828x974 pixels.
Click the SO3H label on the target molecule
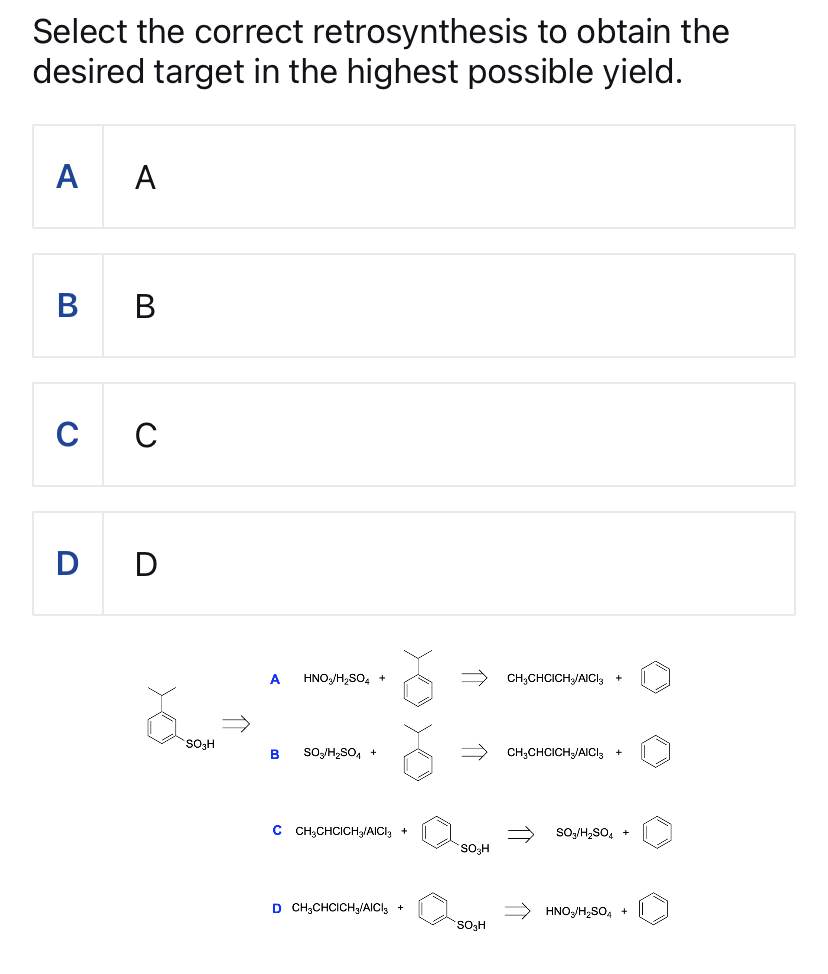198,743
